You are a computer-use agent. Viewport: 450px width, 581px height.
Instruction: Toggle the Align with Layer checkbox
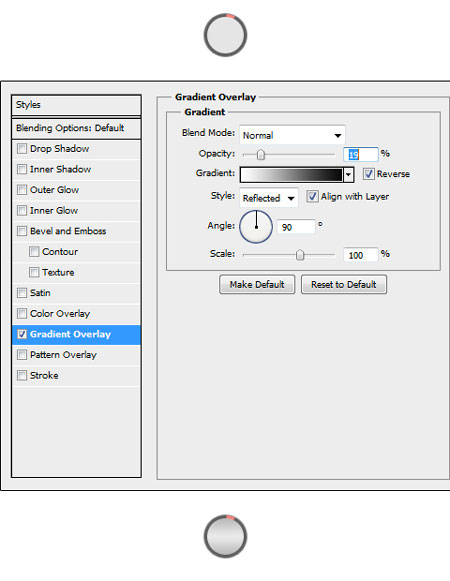(x=312, y=196)
